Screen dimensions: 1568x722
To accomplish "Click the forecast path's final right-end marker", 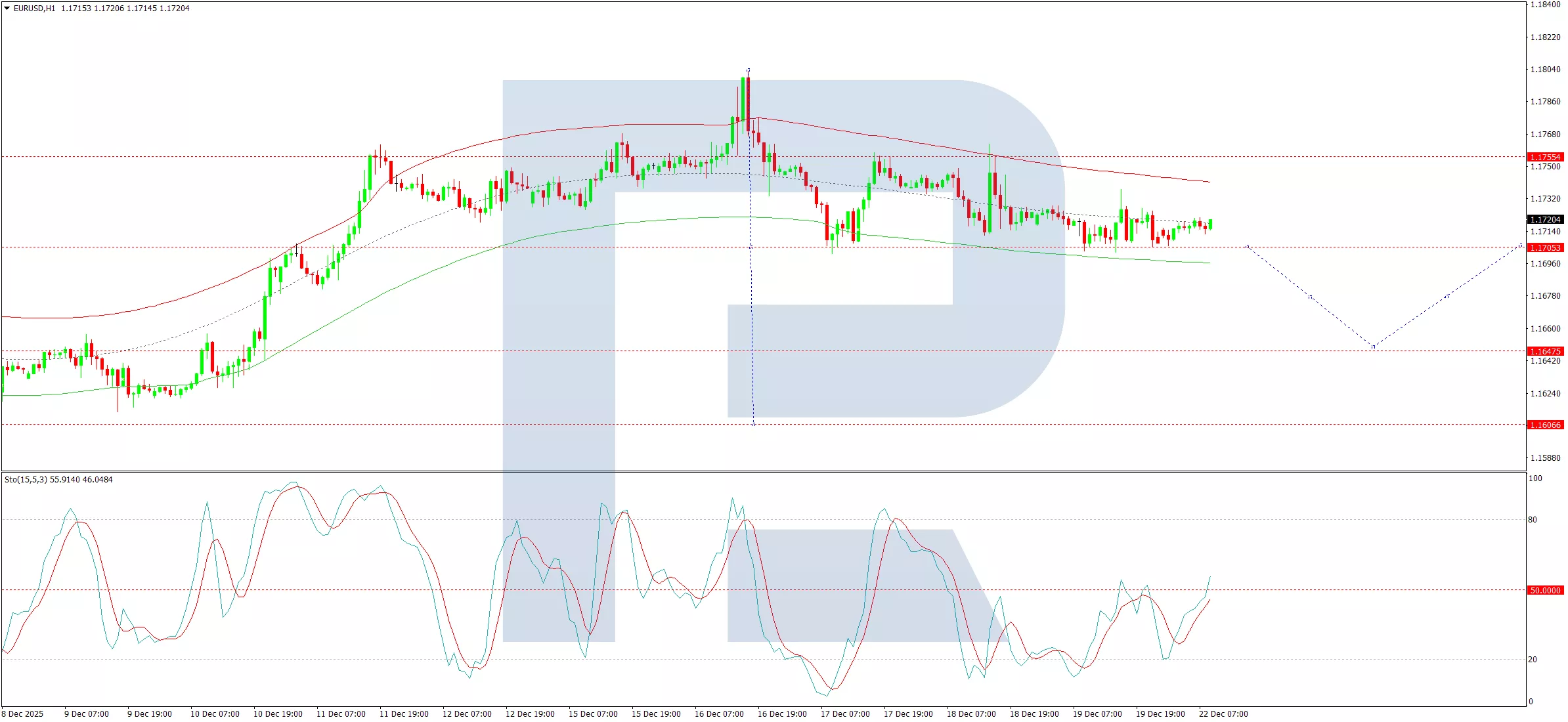I will tap(1521, 245).
